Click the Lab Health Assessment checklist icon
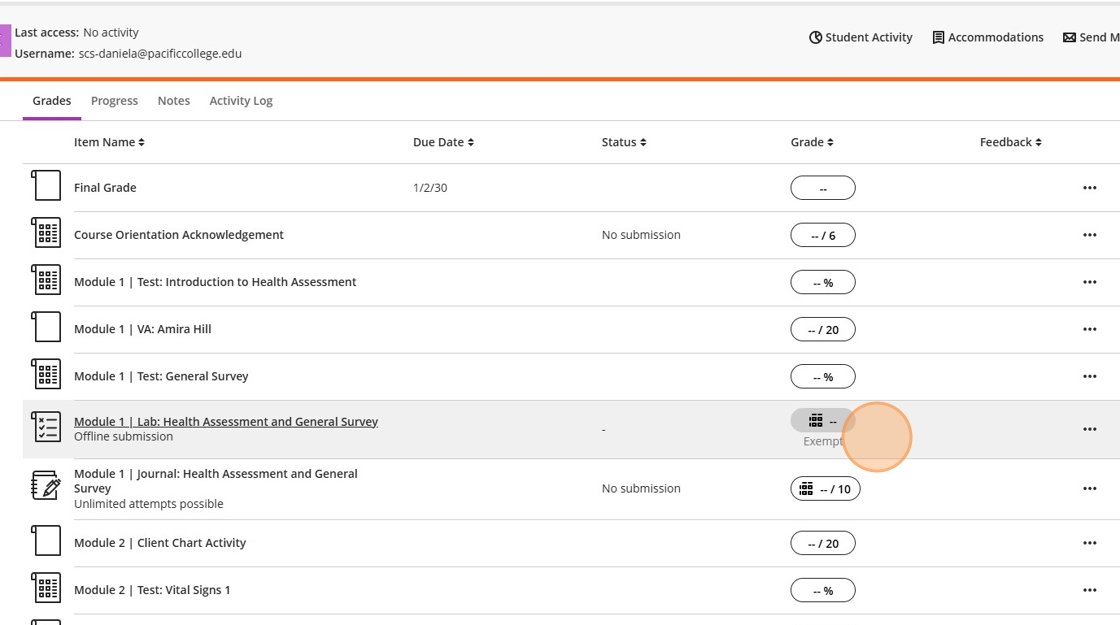 pyautogui.click(x=46, y=428)
